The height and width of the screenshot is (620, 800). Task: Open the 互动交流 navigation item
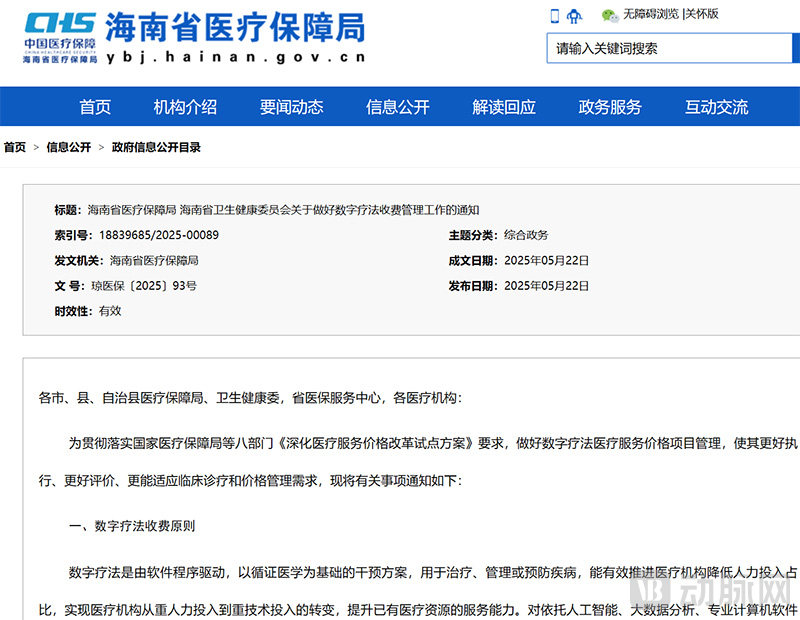[716, 107]
